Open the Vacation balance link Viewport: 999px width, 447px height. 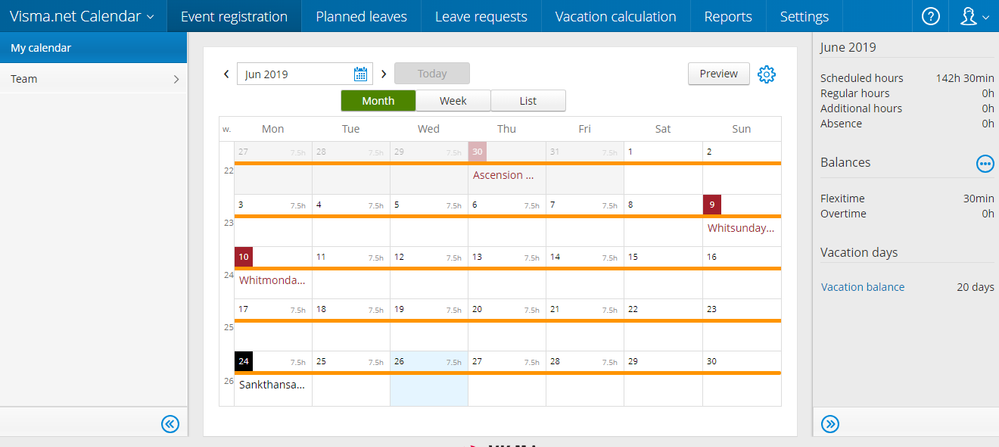pos(863,287)
